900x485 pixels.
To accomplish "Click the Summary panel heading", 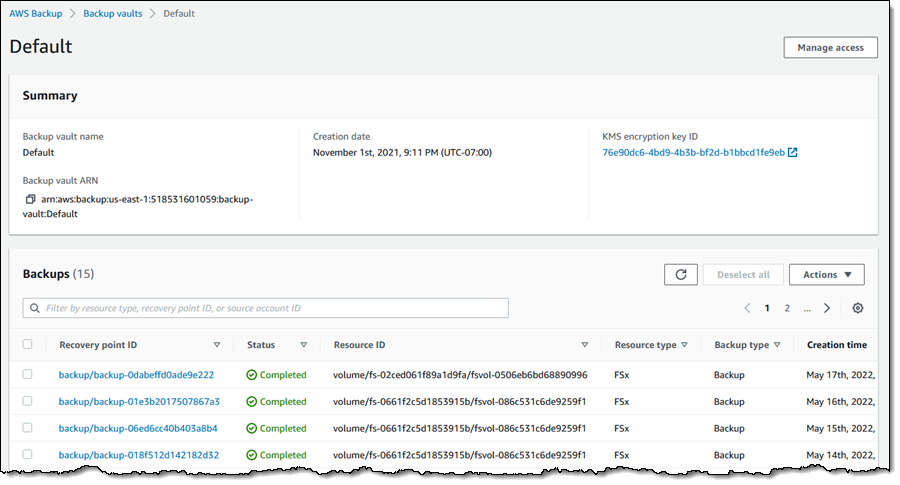I will [50, 96].
